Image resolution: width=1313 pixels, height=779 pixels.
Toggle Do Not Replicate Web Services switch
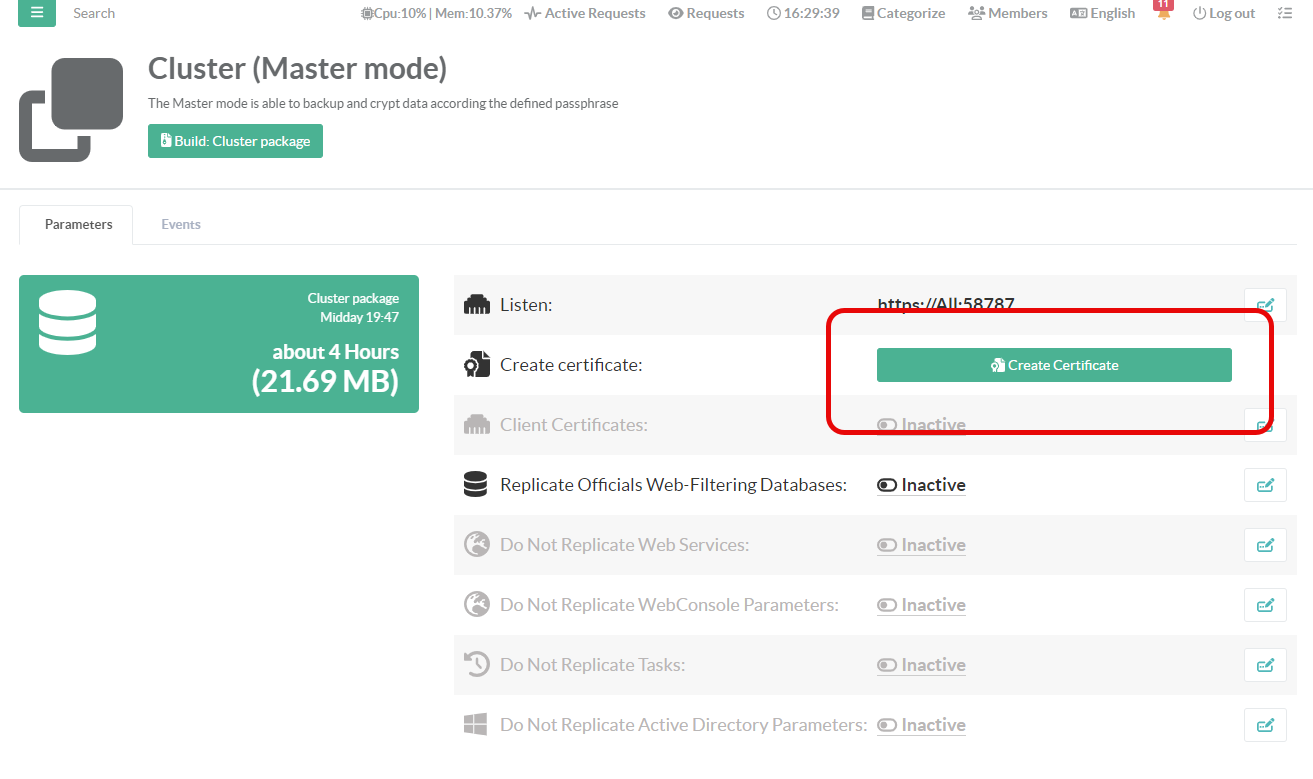pos(887,545)
